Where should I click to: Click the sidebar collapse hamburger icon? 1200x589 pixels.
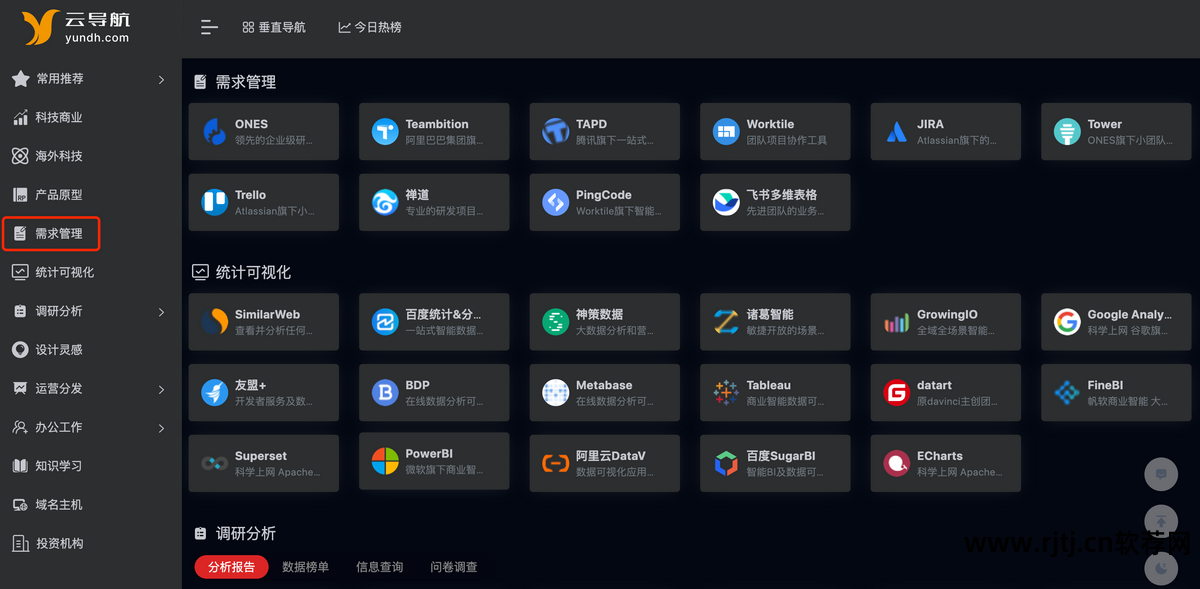click(x=209, y=27)
